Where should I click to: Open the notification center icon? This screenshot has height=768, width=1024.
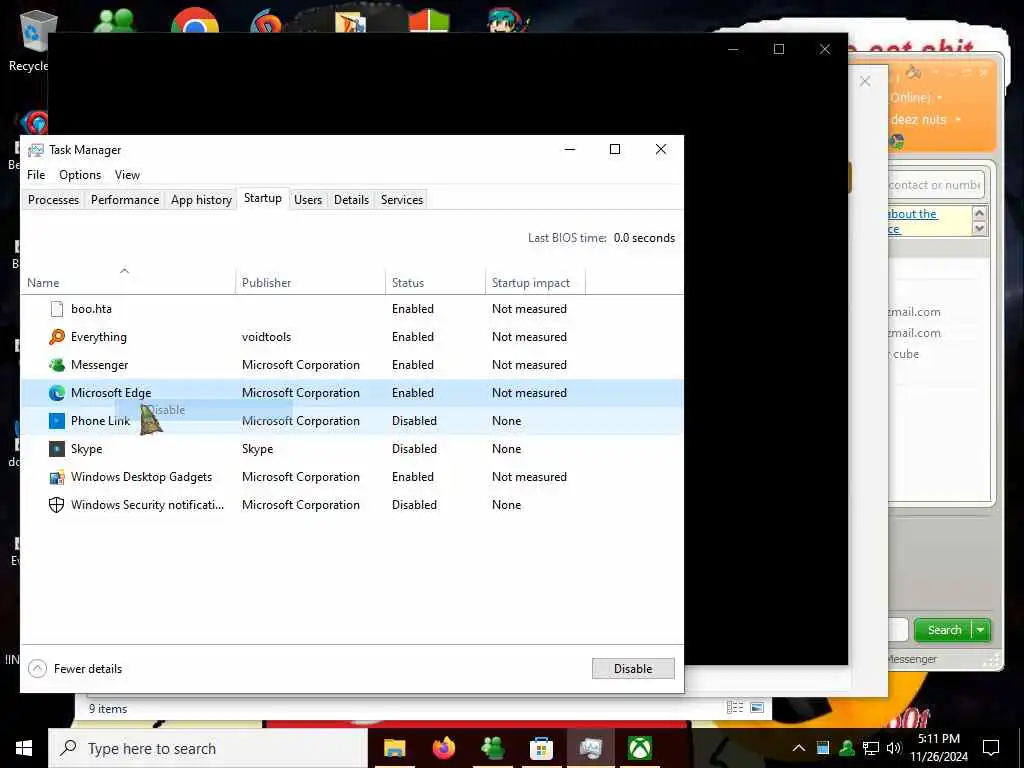point(991,748)
